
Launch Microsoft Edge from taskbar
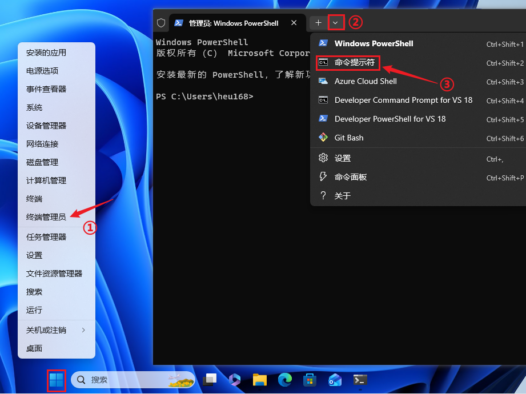click(x=285, y=380)
